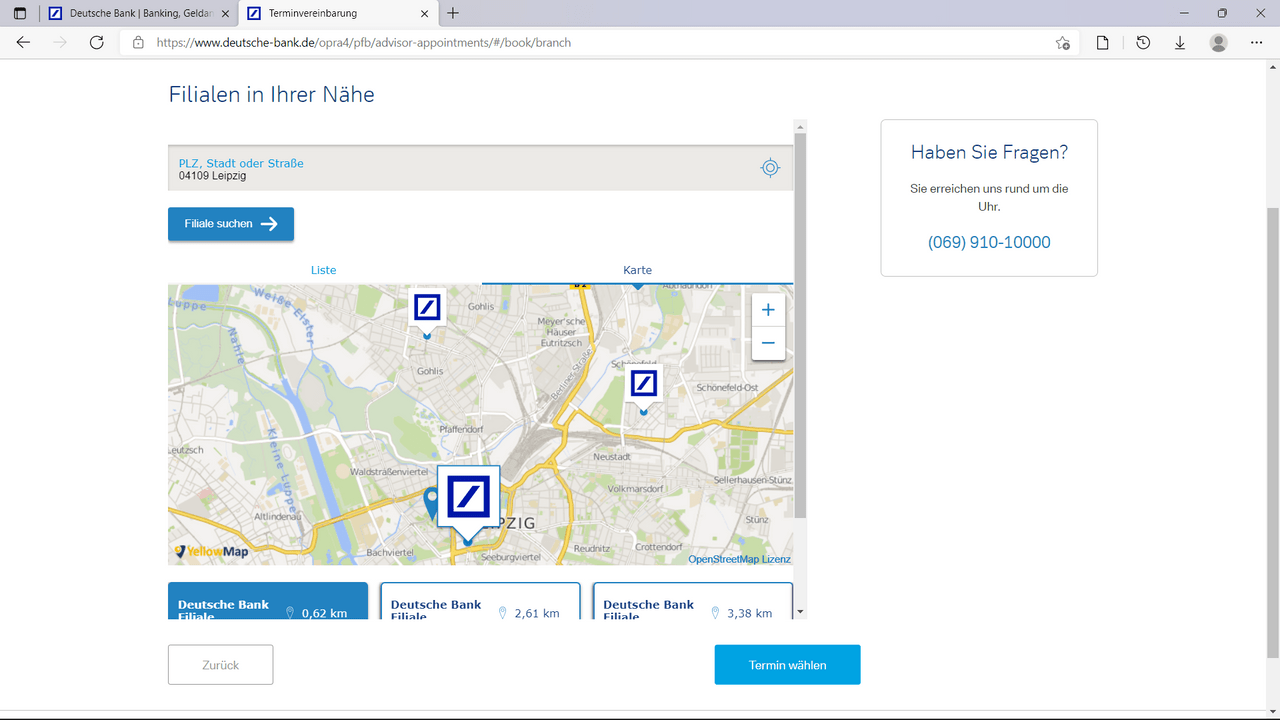This screenshot has height=720, width=1280.
Task: Switch to the Karte view tab
Action: 637,270
